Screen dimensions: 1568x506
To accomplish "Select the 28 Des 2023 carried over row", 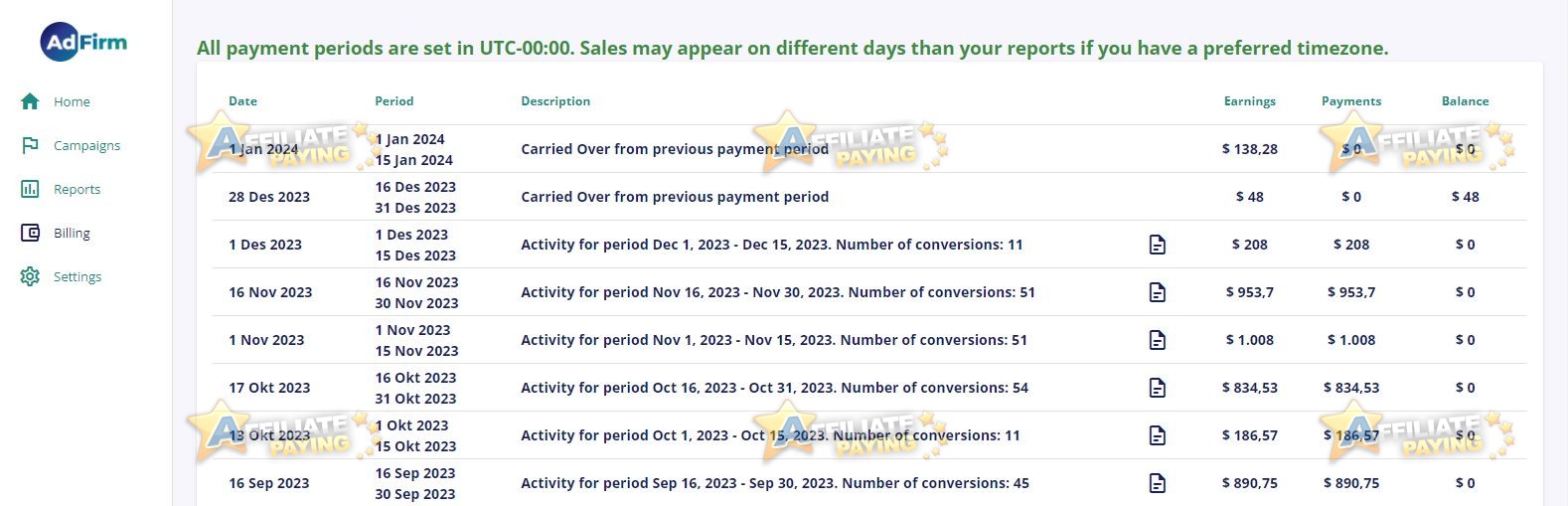I will pyautogui.click(x=869, y=197).
